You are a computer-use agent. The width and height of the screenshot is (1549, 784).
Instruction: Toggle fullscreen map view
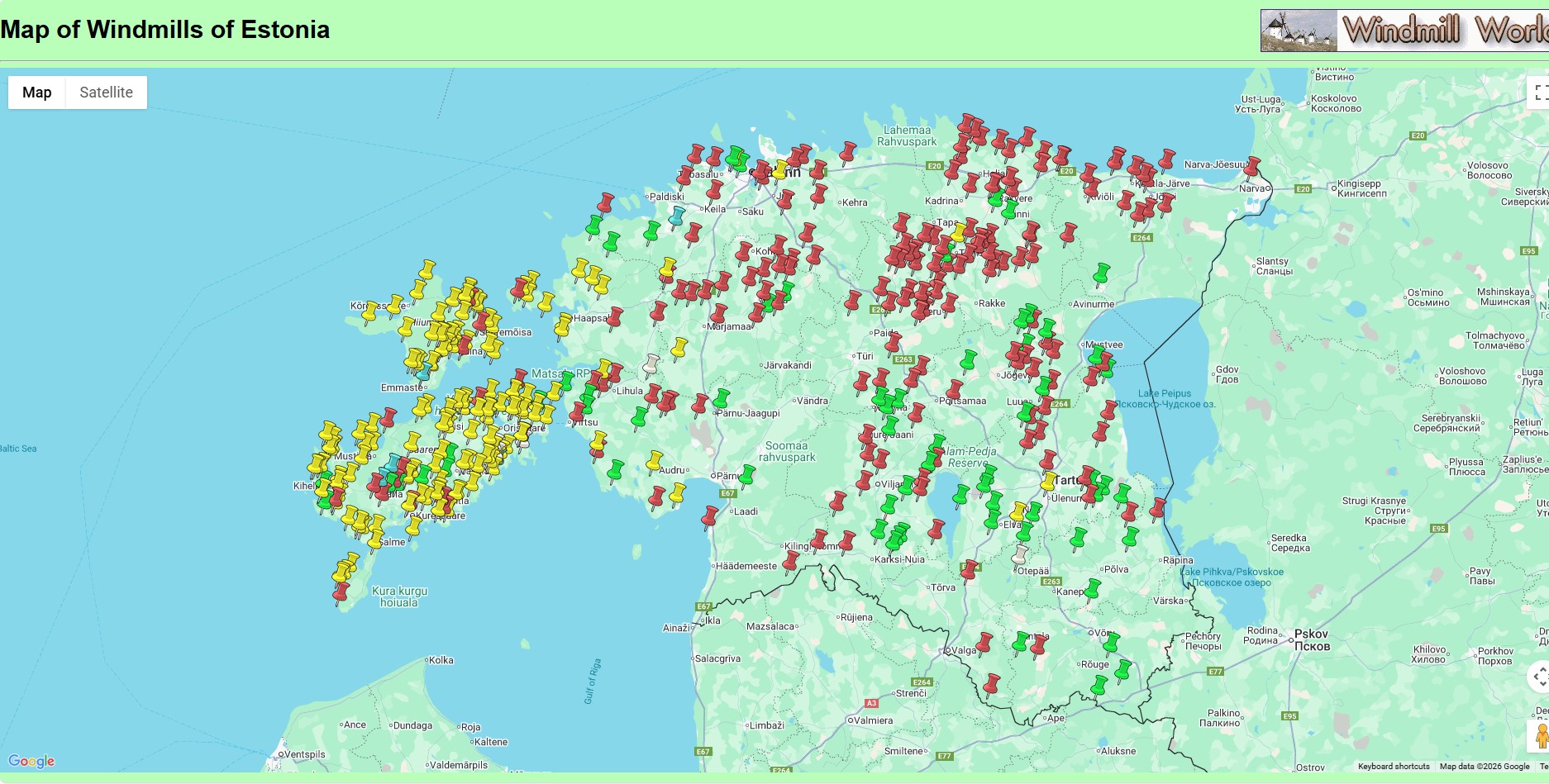tap(1539, 92)
